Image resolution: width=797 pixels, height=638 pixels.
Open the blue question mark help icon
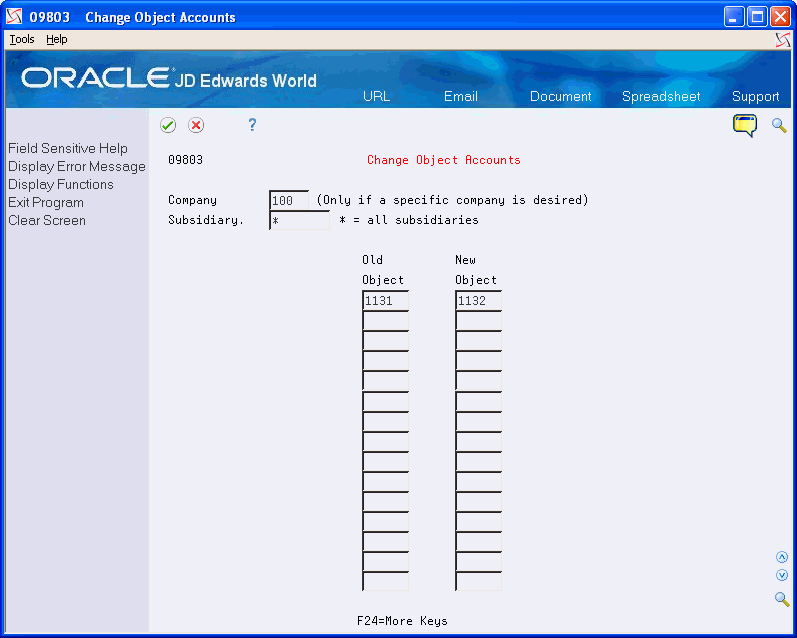coord(252,125)
